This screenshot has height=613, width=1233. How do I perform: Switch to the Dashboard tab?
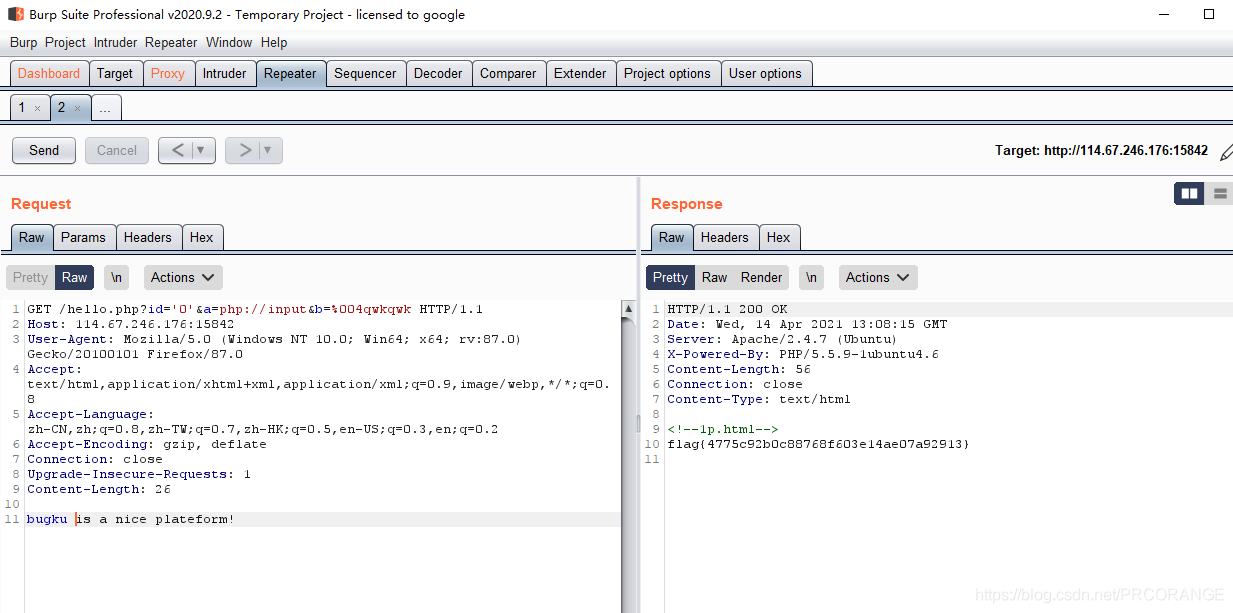click(x=49, y=73)
